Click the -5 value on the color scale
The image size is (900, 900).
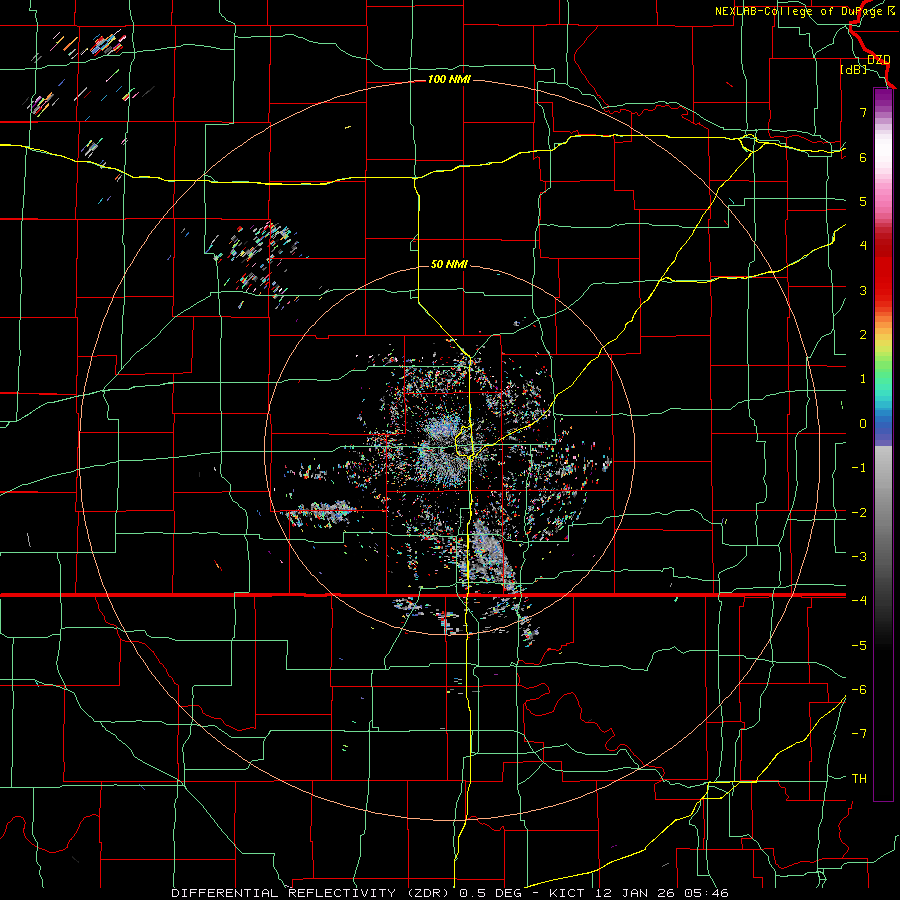click(x=859, y=645)
